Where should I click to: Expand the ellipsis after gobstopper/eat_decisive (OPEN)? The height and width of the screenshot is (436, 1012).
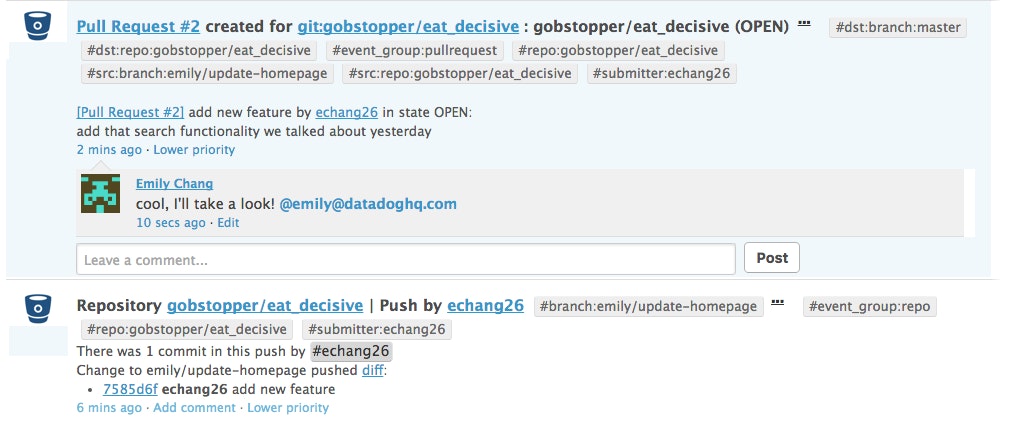click(x=805, y=23)
